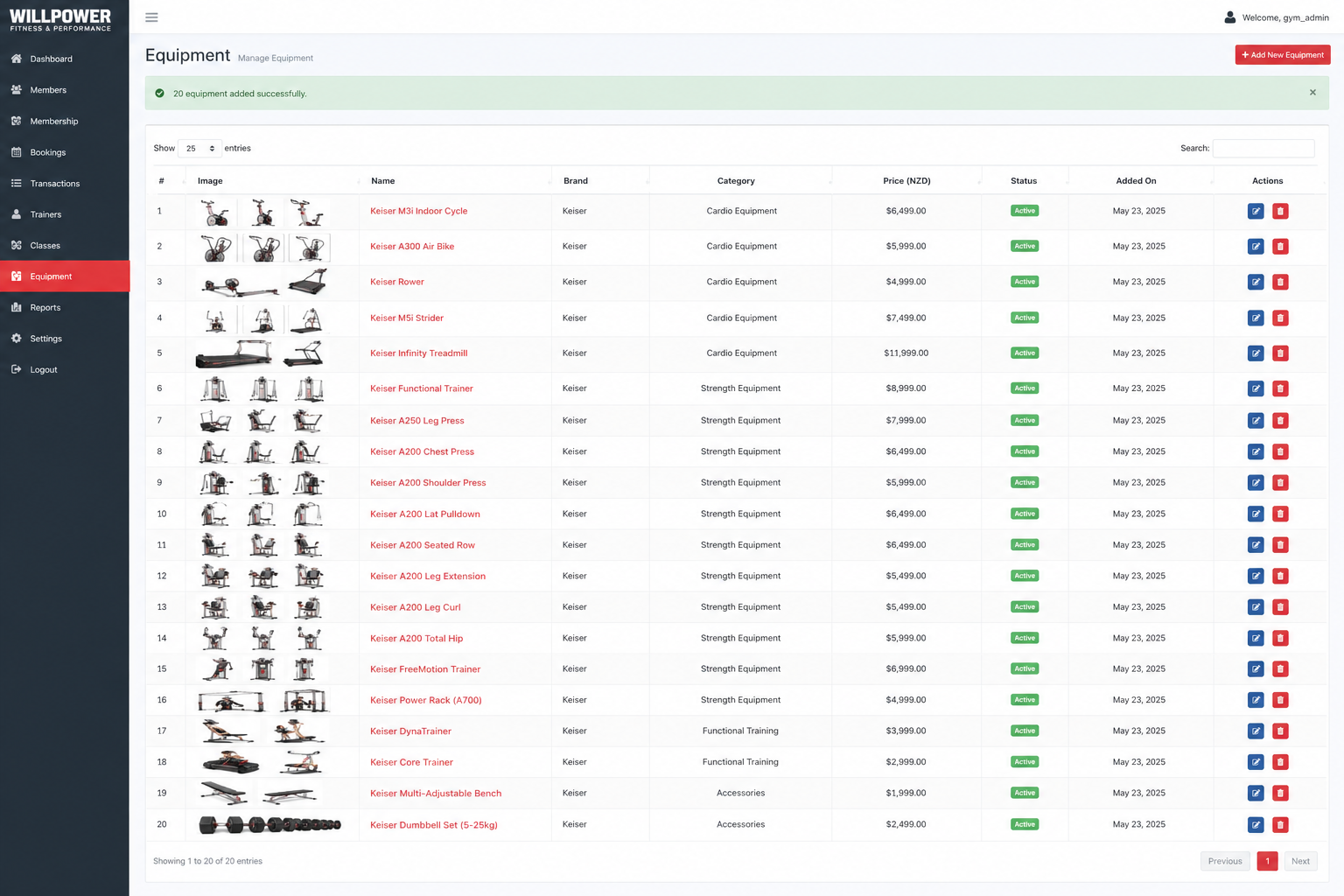Go to Previous page of results

tap(1225, 861)
